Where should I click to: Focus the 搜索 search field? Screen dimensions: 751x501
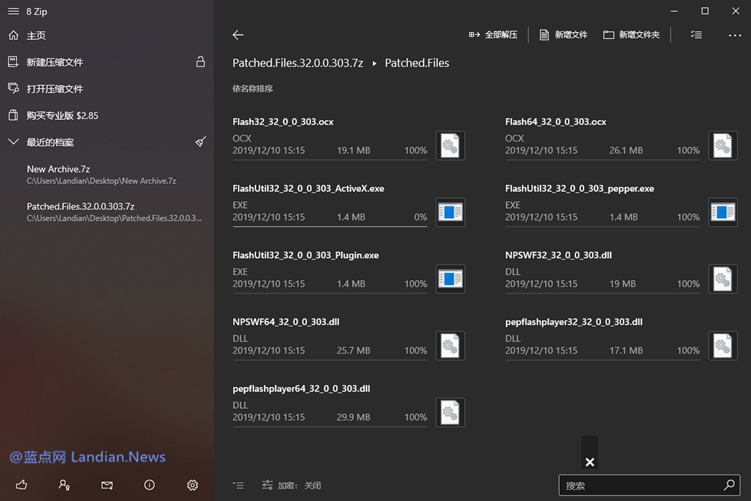coord(649,485)
